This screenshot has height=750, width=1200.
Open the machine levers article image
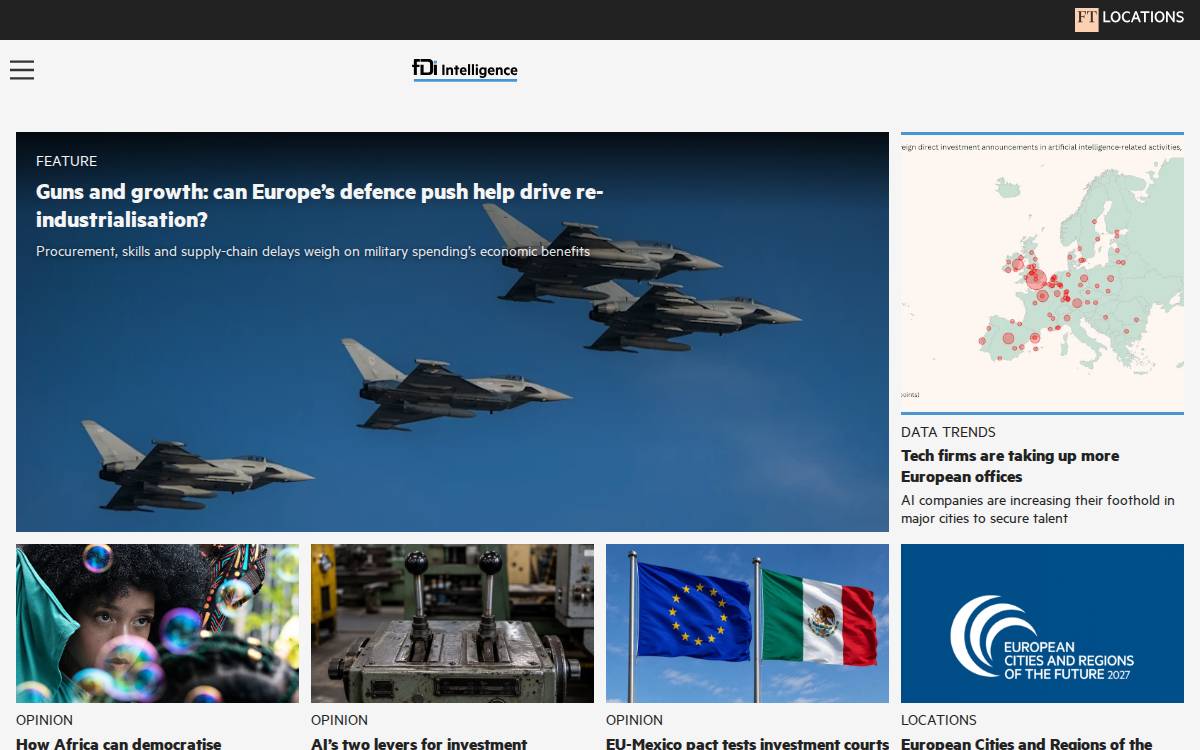452,623
